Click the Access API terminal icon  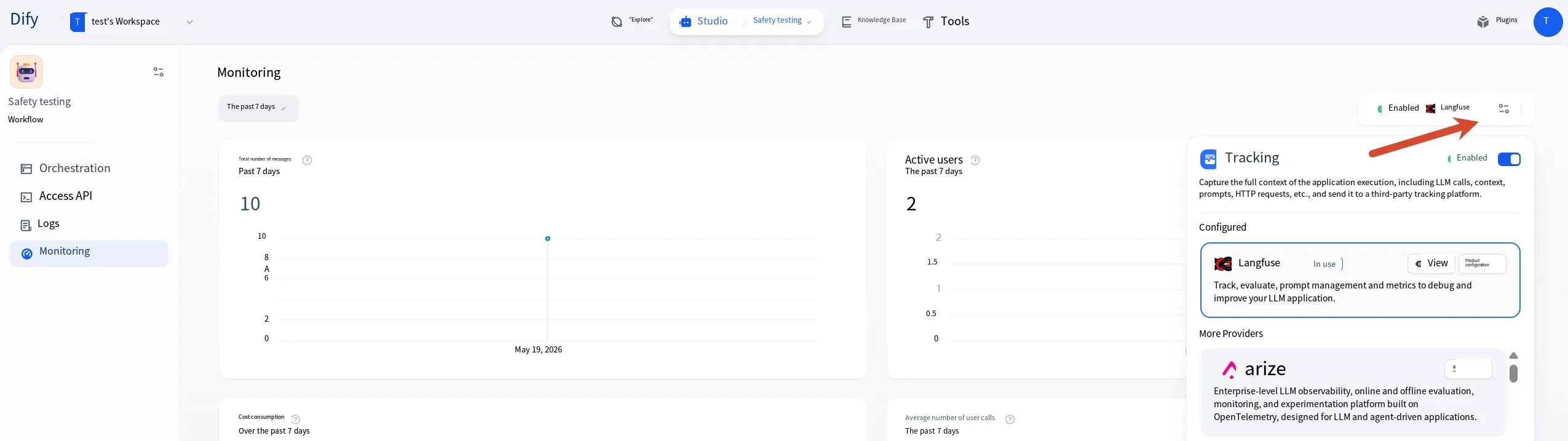pyautogui.click(x=26, y=197)
